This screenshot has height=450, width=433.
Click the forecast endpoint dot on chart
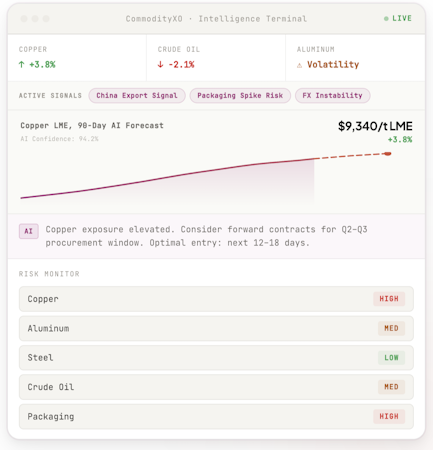[388, 154]
